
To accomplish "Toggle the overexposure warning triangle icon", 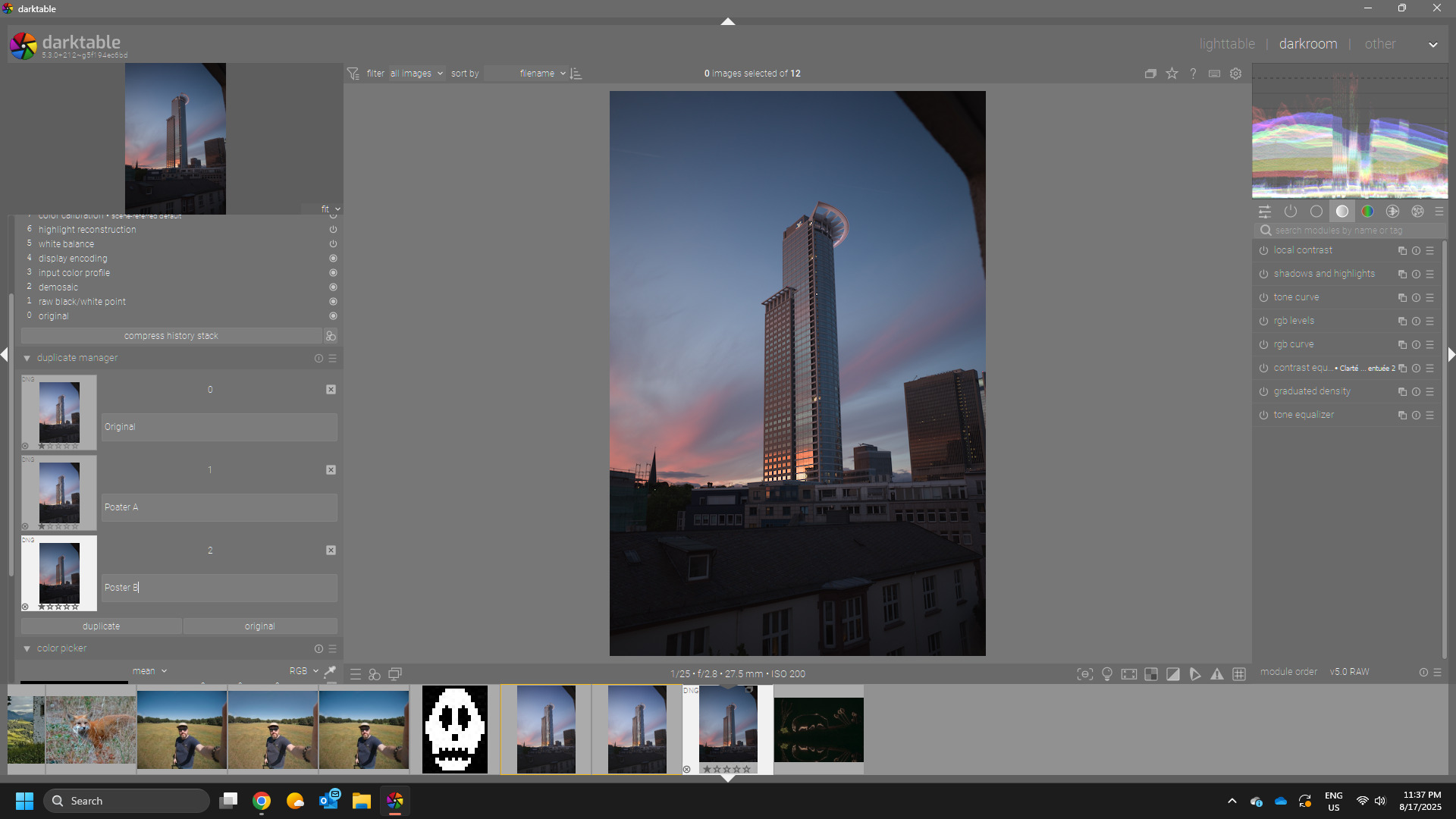I will (x=1217, y=674).
